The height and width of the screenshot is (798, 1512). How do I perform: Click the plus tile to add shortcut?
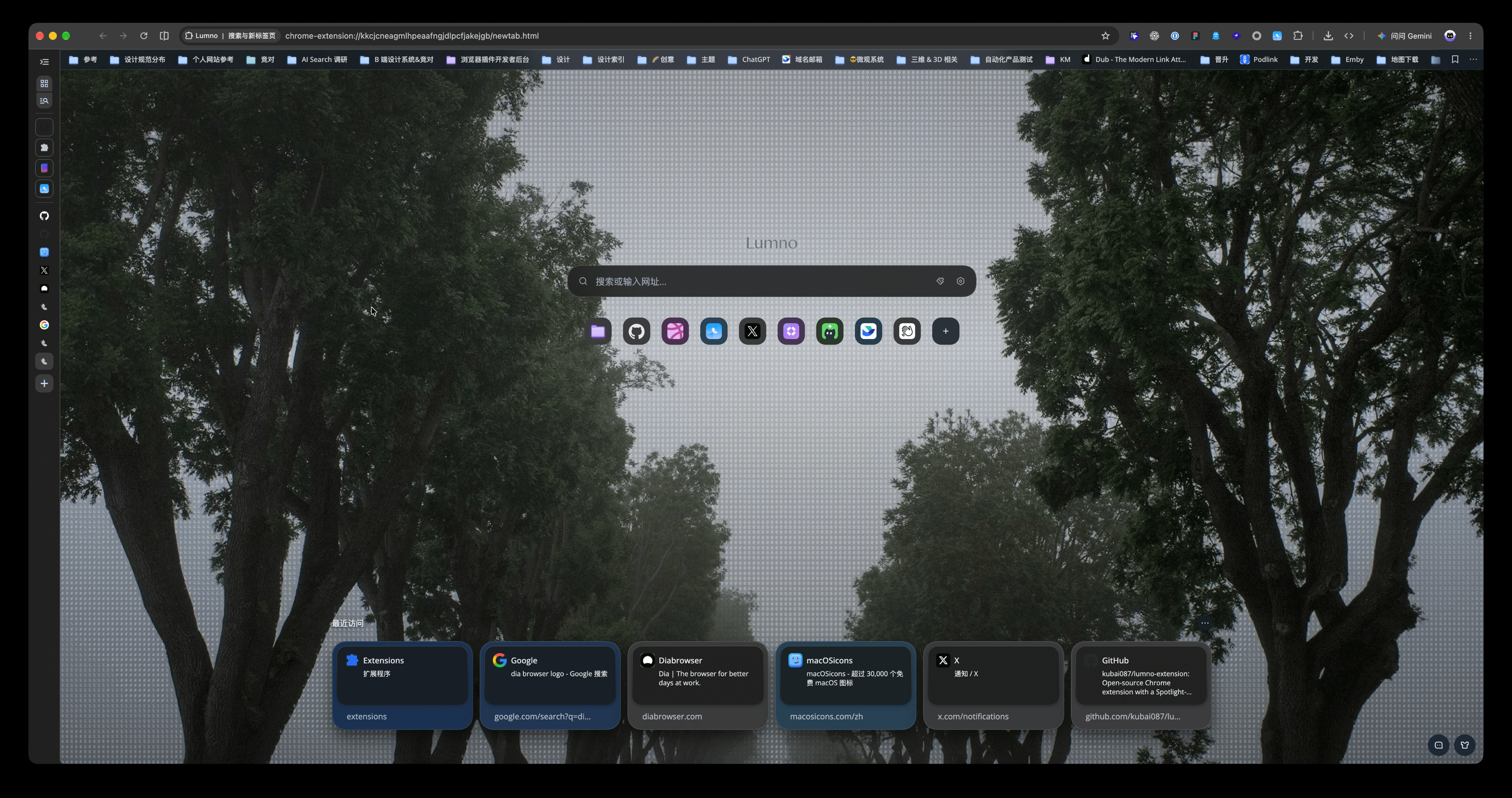[x=946, y=331]
